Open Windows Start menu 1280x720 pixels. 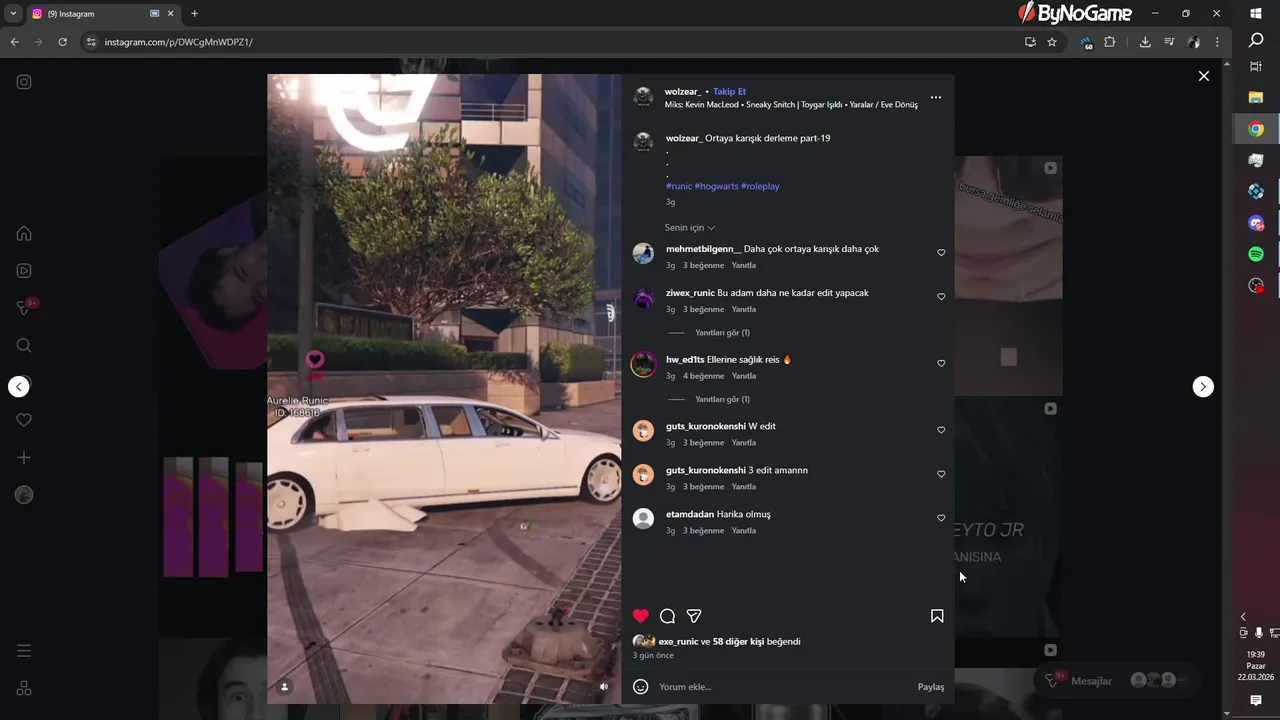click(x=1256, y=14)
